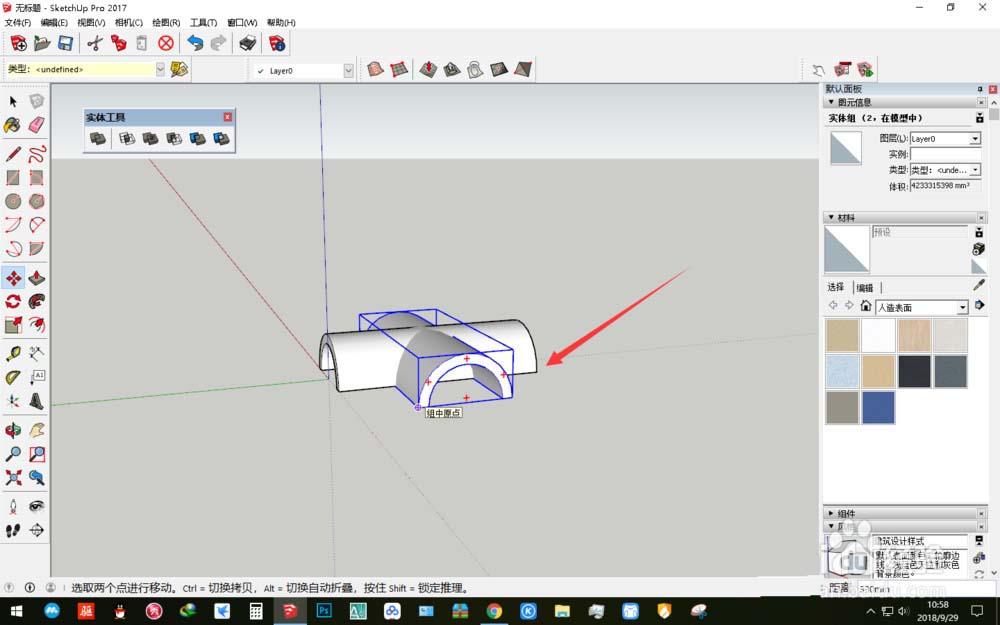Select the Orbit tool
This screenshot has height=625, width=1000.
click(x=13, y=430)
